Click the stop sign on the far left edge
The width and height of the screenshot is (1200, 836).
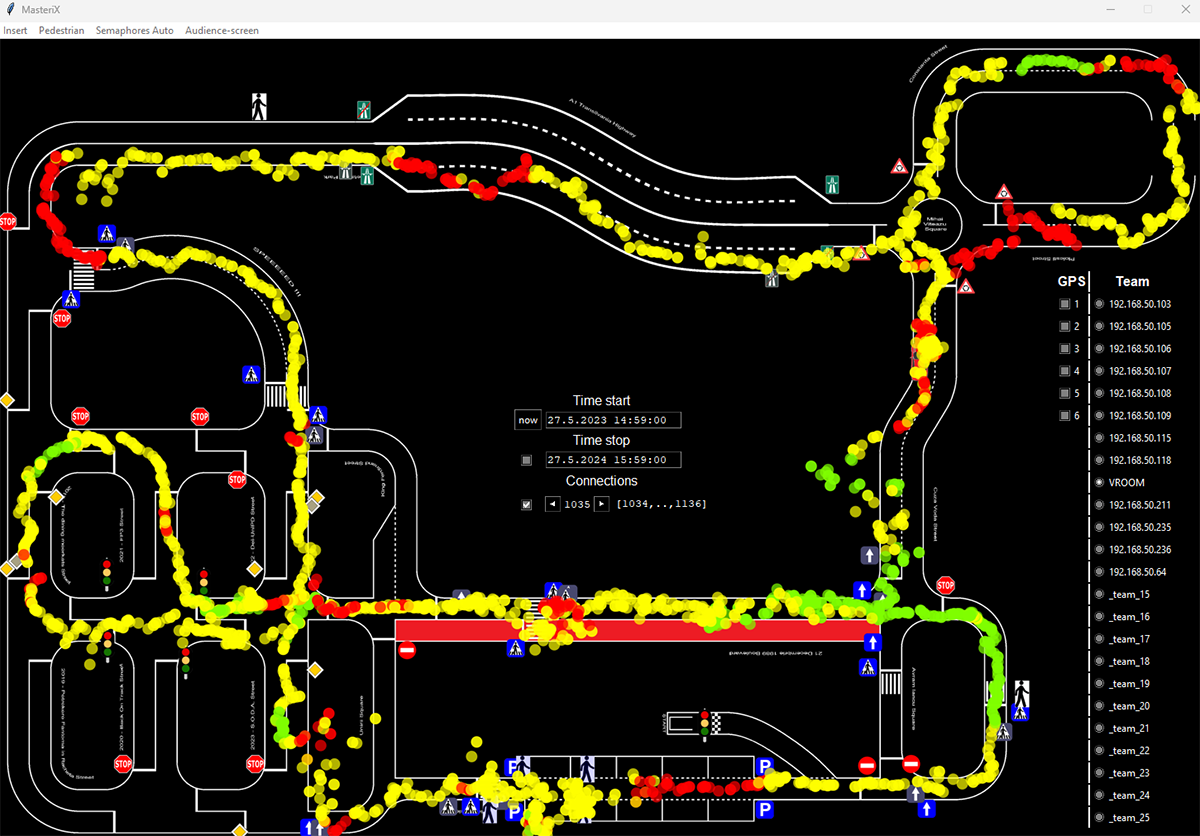coord(8,221)
